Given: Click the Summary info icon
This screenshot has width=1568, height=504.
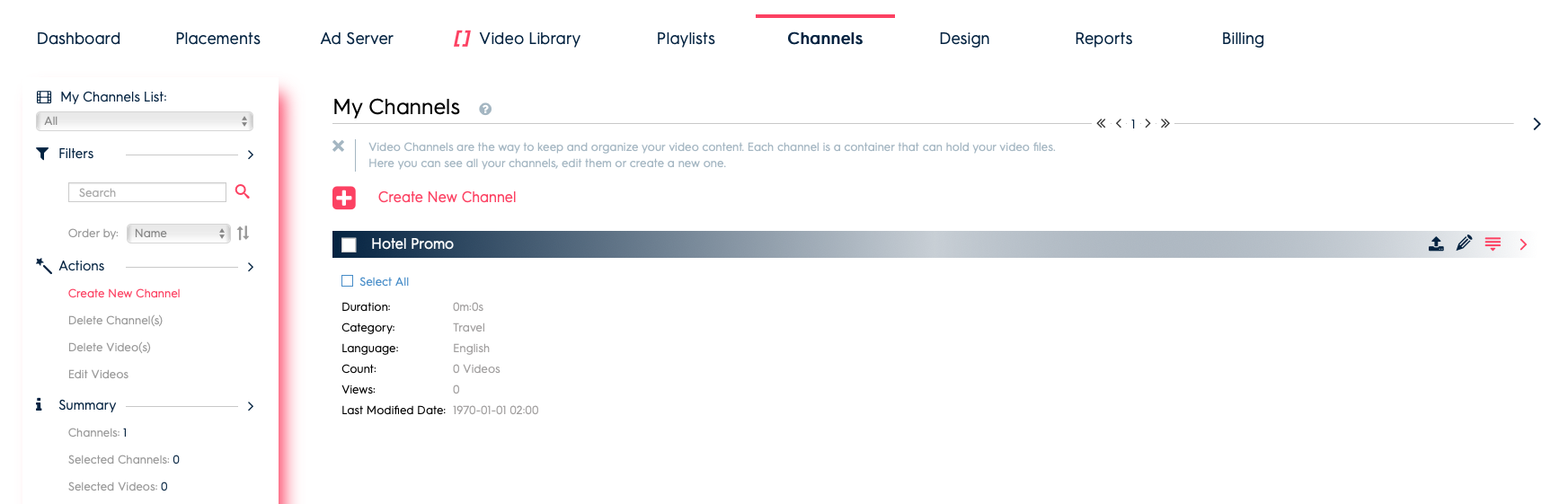Looking at the screenshot, I should pos(39,405).
